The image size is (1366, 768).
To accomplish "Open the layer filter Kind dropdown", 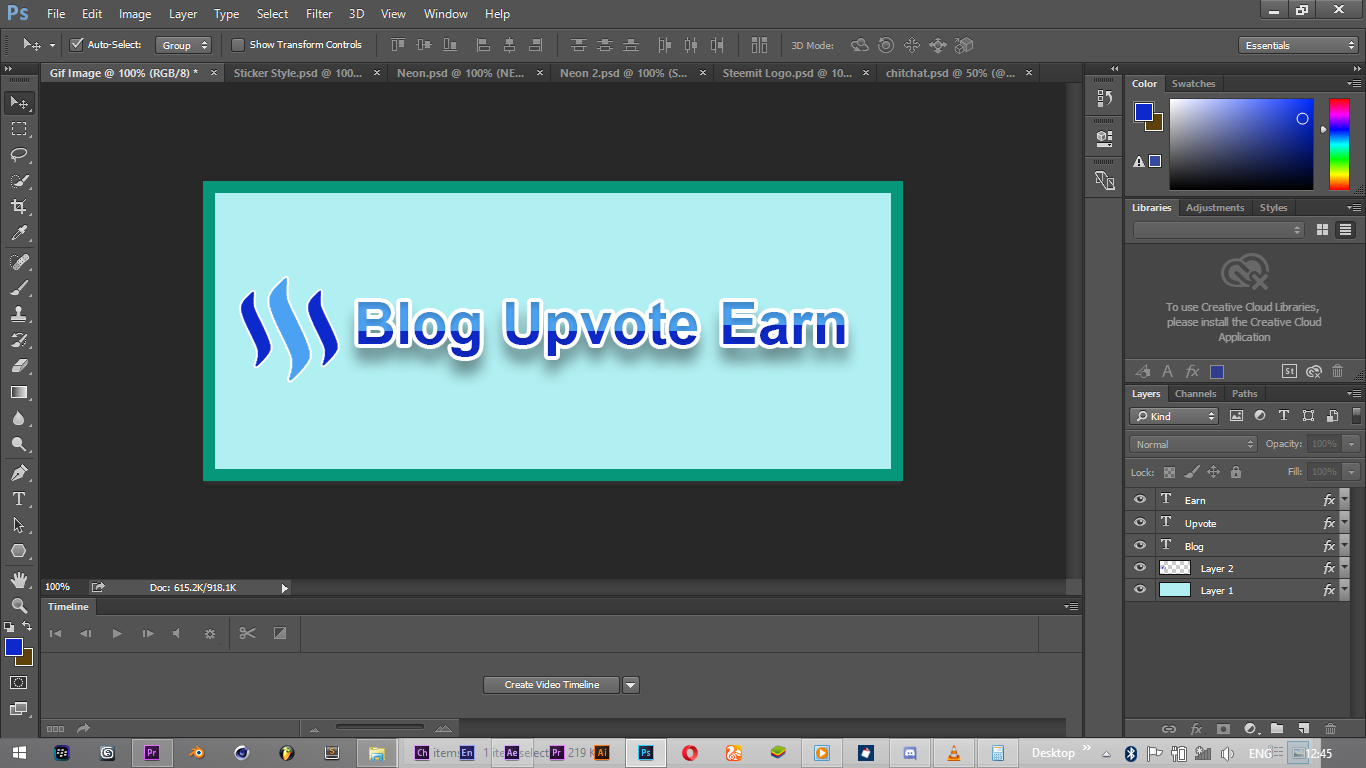I will pyautogui.click(x=1175, y=416).
